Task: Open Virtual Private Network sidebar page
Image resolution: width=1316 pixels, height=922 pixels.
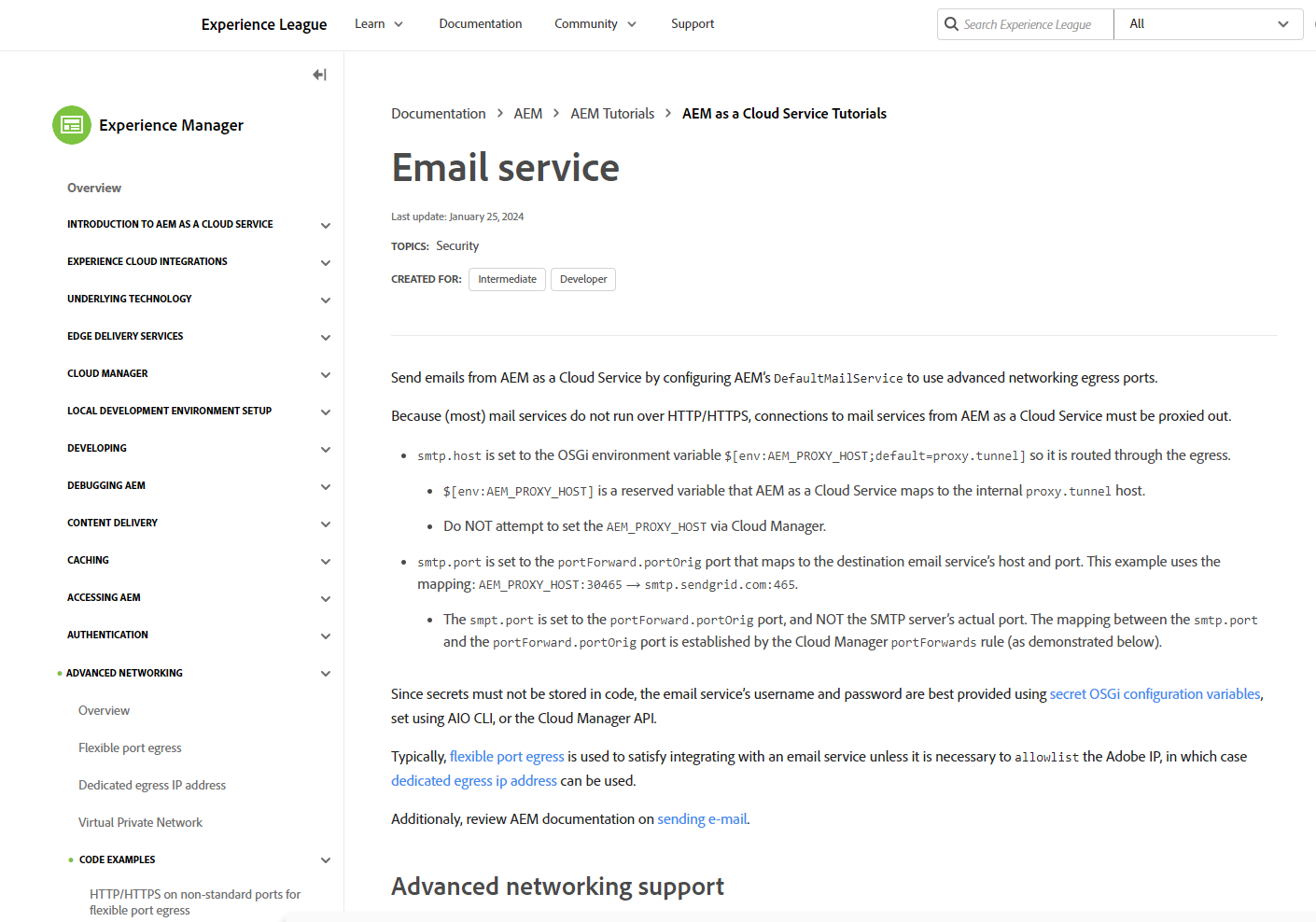Action: point(140,822)
